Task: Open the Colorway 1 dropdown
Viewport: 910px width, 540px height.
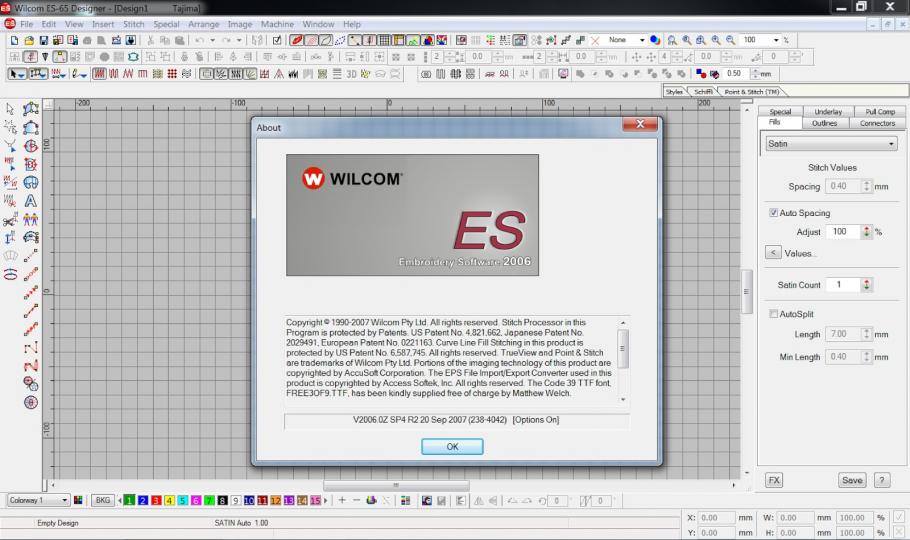Action: (x=39, y=500)
